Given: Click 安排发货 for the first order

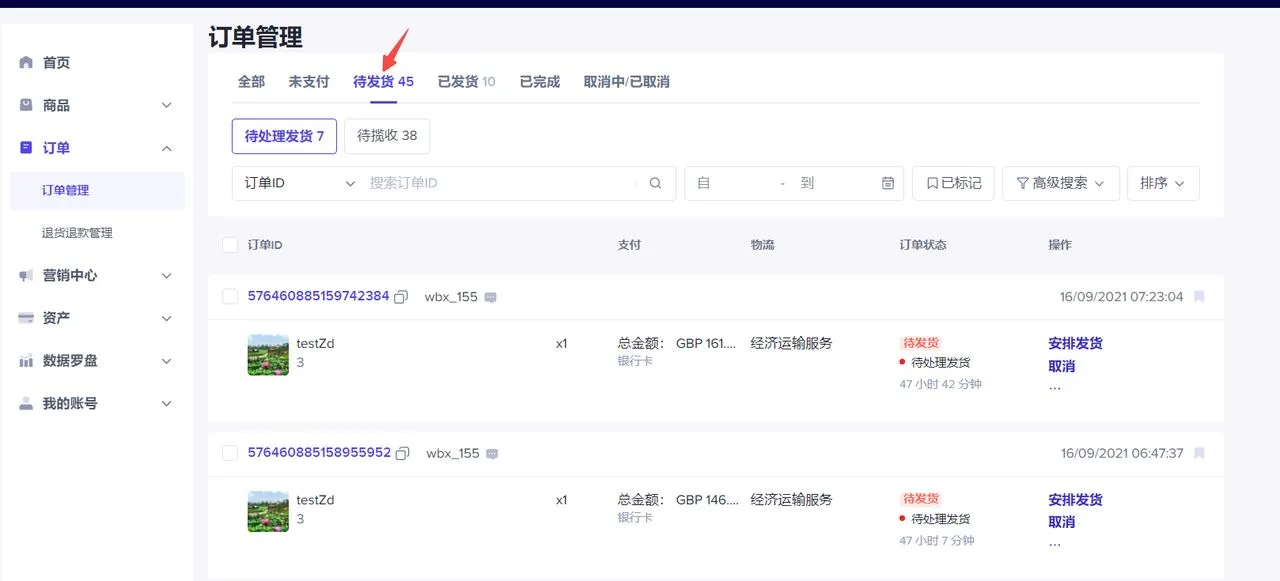Looking at the screenshot, I should pyautogui.click(x=1075, y=343).
